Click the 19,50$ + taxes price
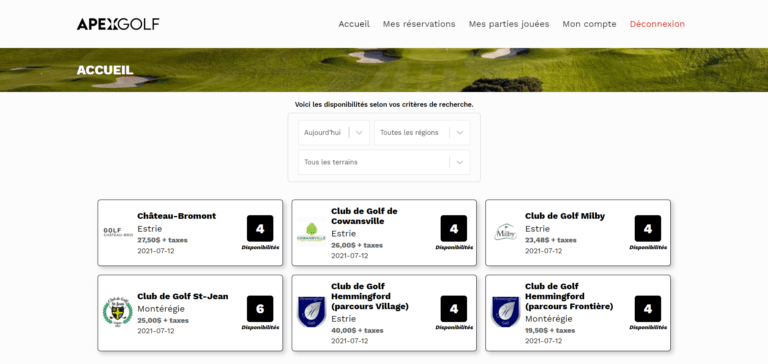768x364 pixels. coord(550,331)
